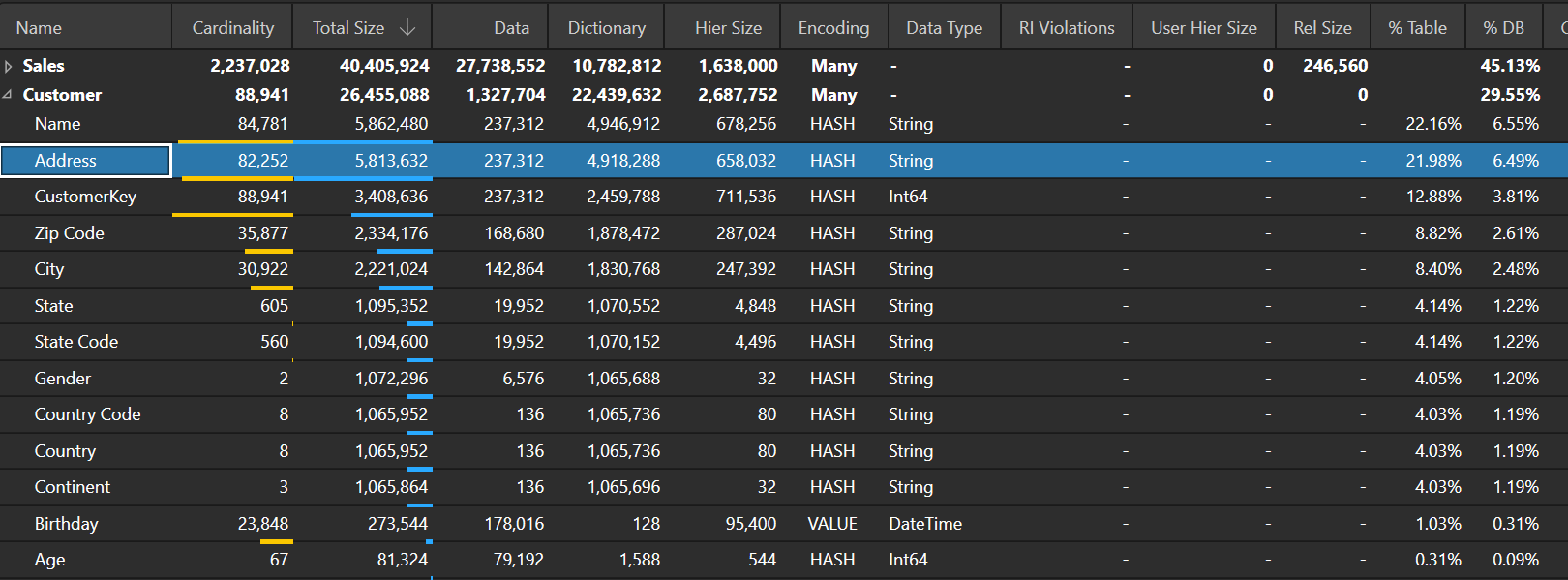Sort by the RI Violations column header
This screenshot has height=580, width=1568.
pyautogui.click(x=1066, y=28)
